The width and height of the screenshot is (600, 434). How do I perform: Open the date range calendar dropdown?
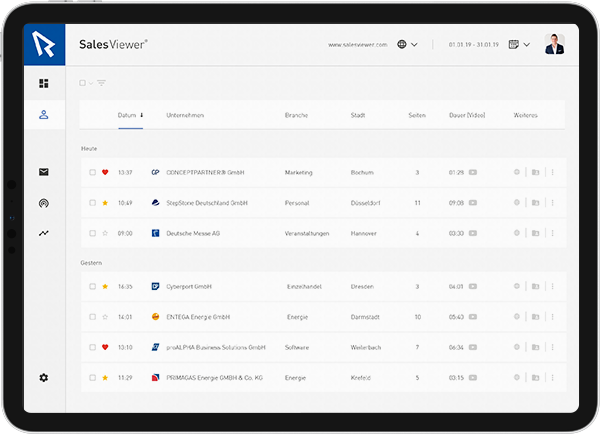click(x=518, y=45)
